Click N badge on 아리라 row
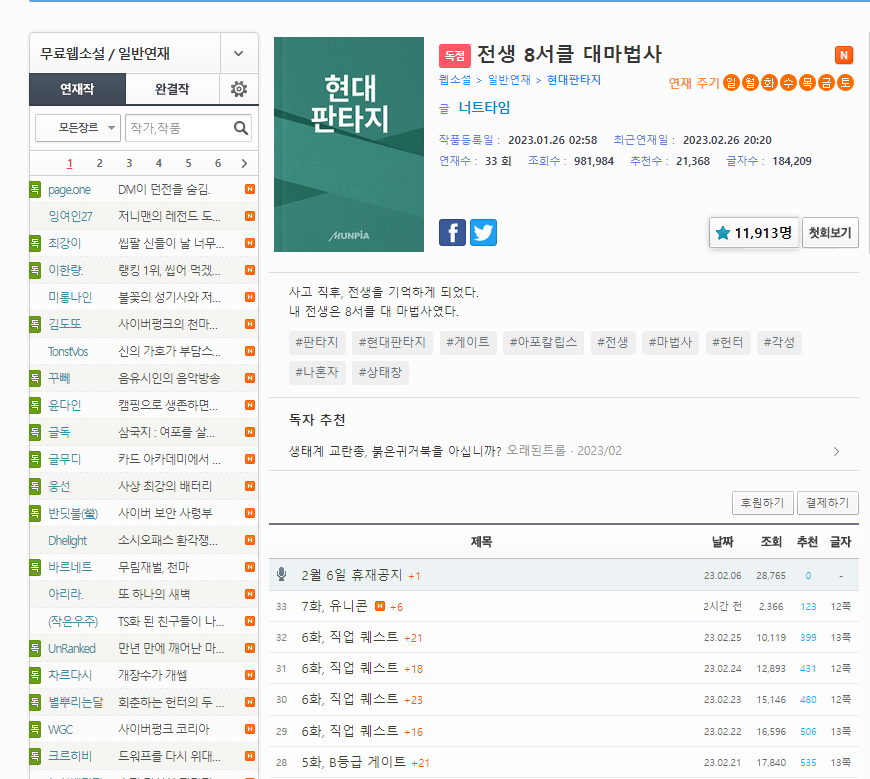 coord(250,594)
